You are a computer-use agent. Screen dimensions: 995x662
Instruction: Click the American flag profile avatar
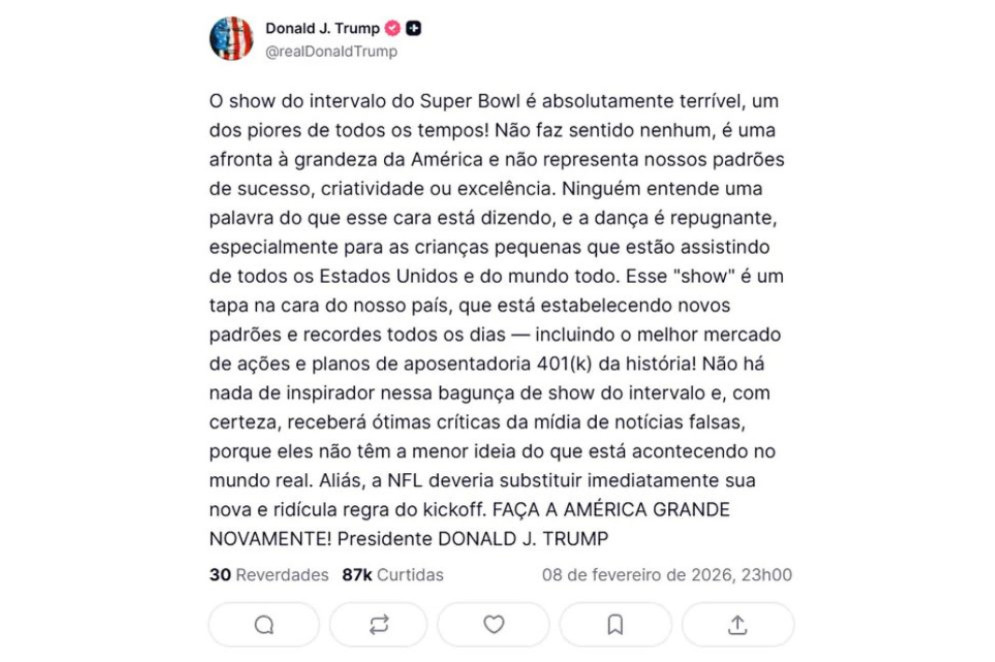pyautogui.click(x=232, y=31)
